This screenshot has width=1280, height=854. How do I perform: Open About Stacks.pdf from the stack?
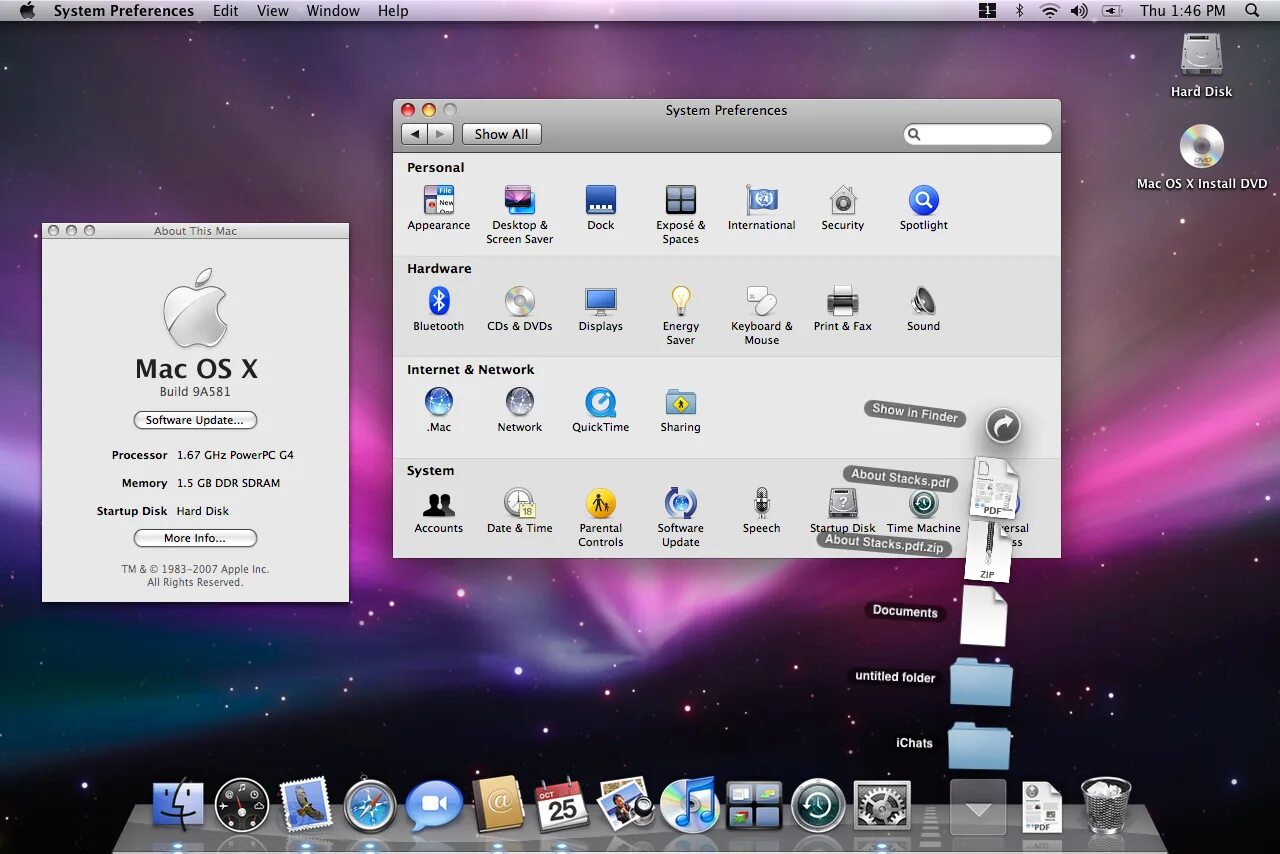pos(994,486)
